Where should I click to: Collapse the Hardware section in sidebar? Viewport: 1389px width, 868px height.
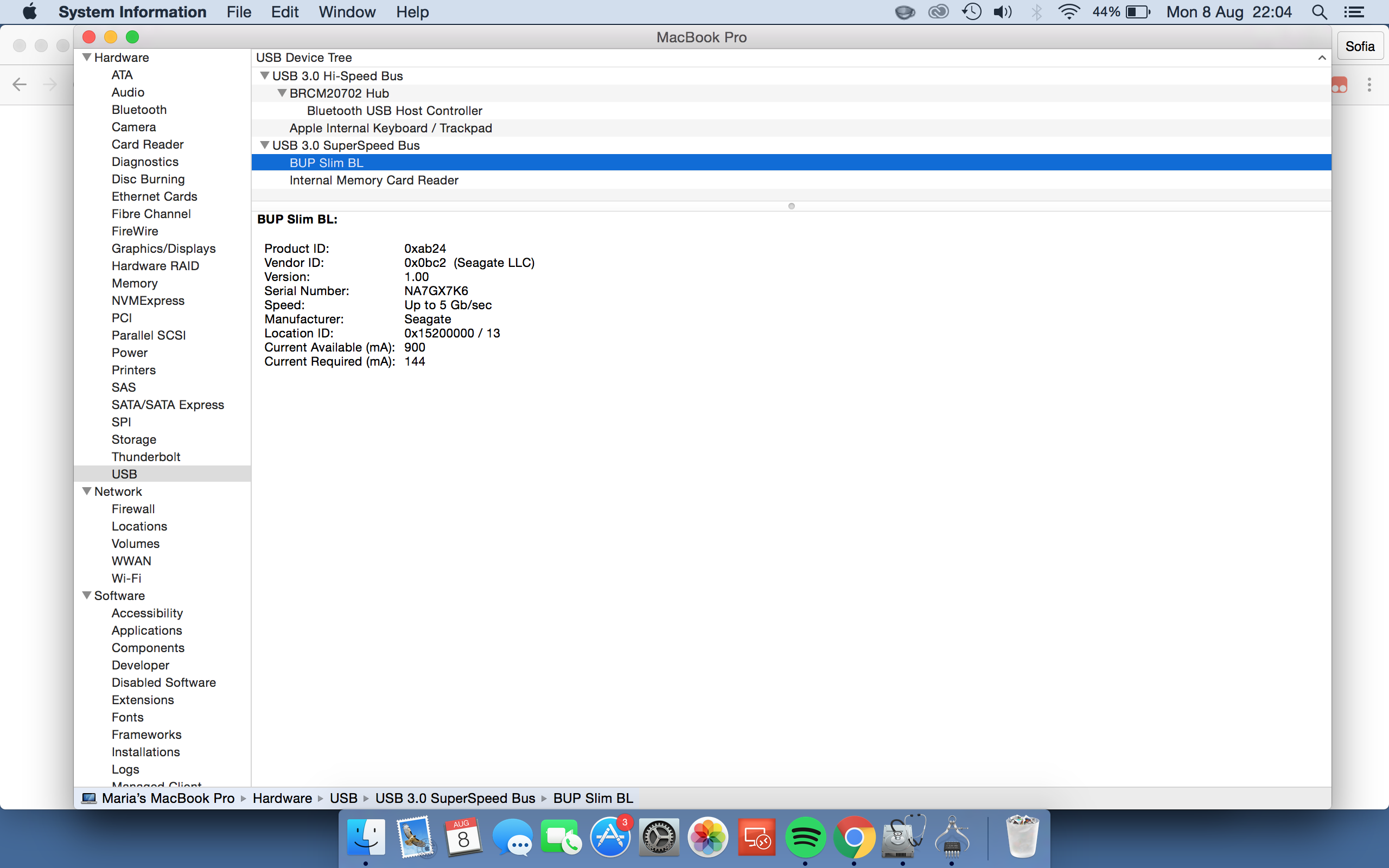[x=87, y=58]
